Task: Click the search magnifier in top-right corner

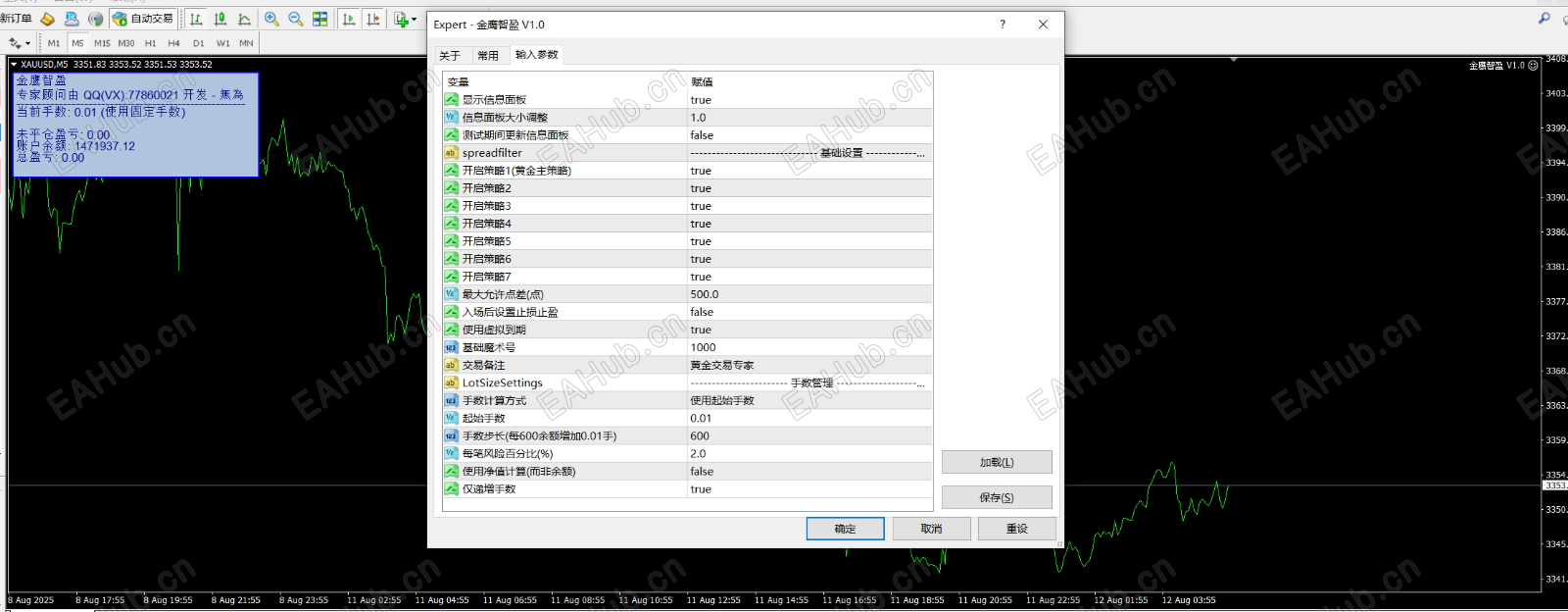Action: (1544, 19)
